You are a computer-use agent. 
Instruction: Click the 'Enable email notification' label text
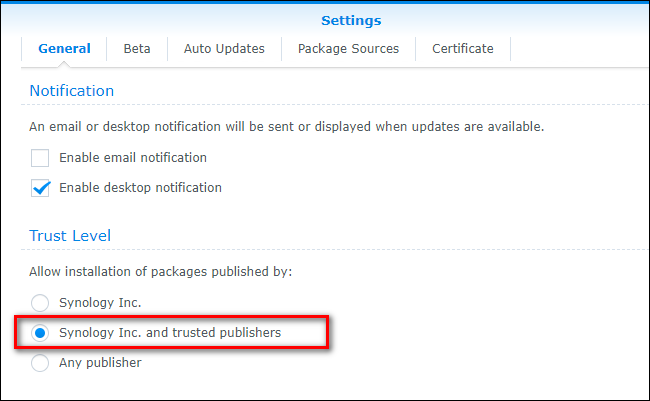(x=133, y=158)
